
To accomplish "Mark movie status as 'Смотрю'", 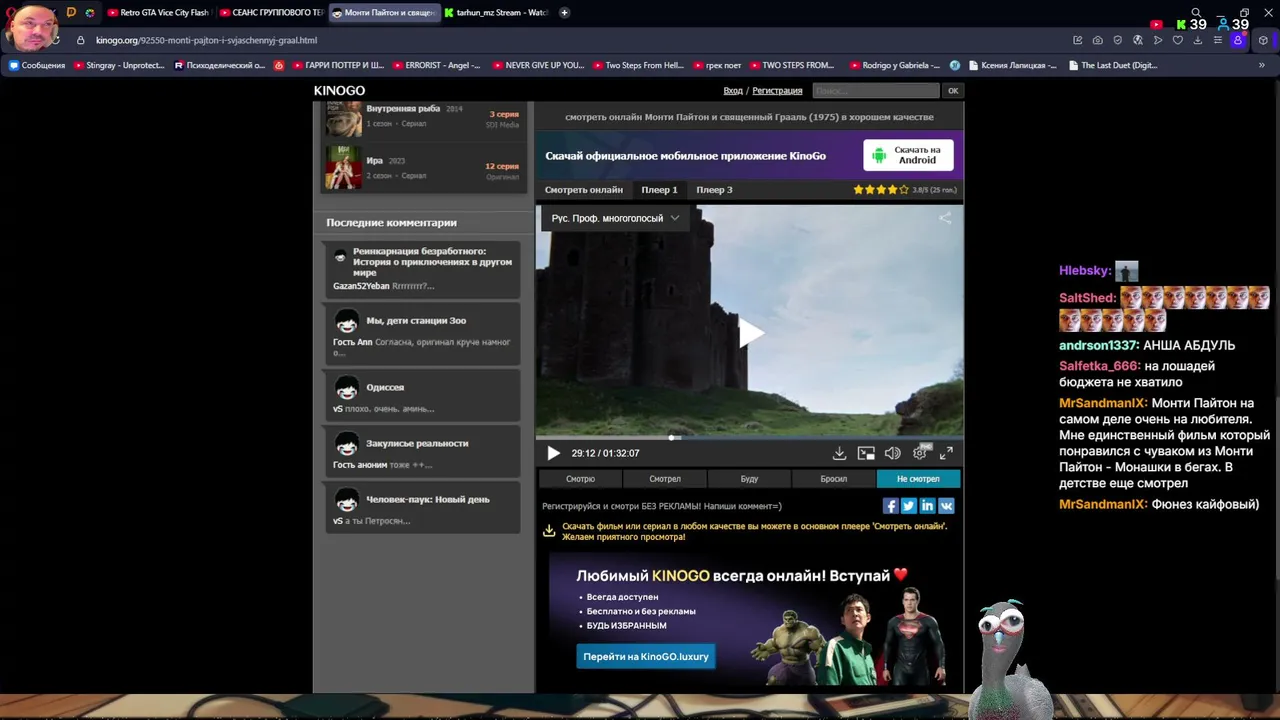I will (580, 479).
